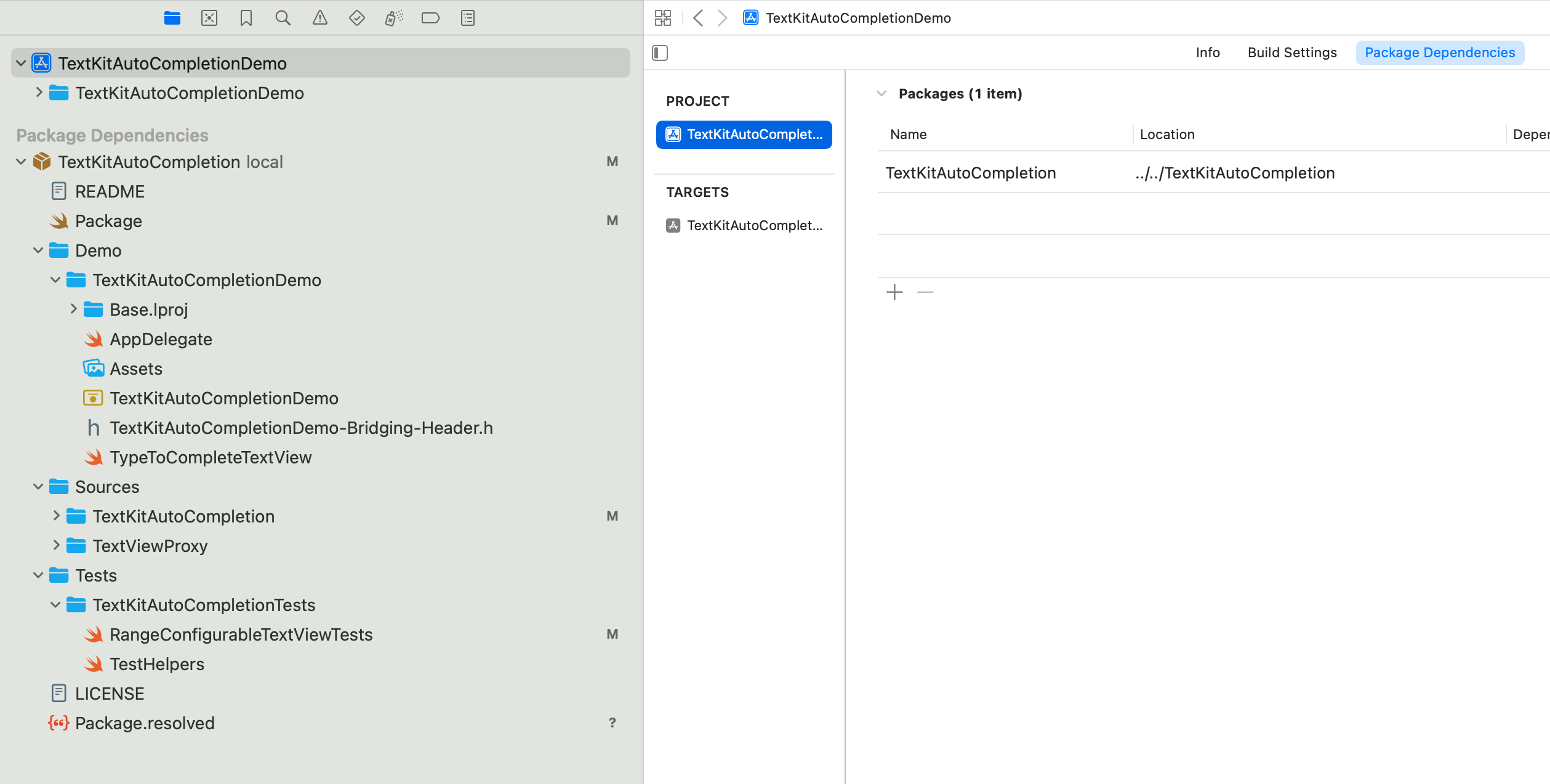Open the Bookmark navigator

(246, 18)
